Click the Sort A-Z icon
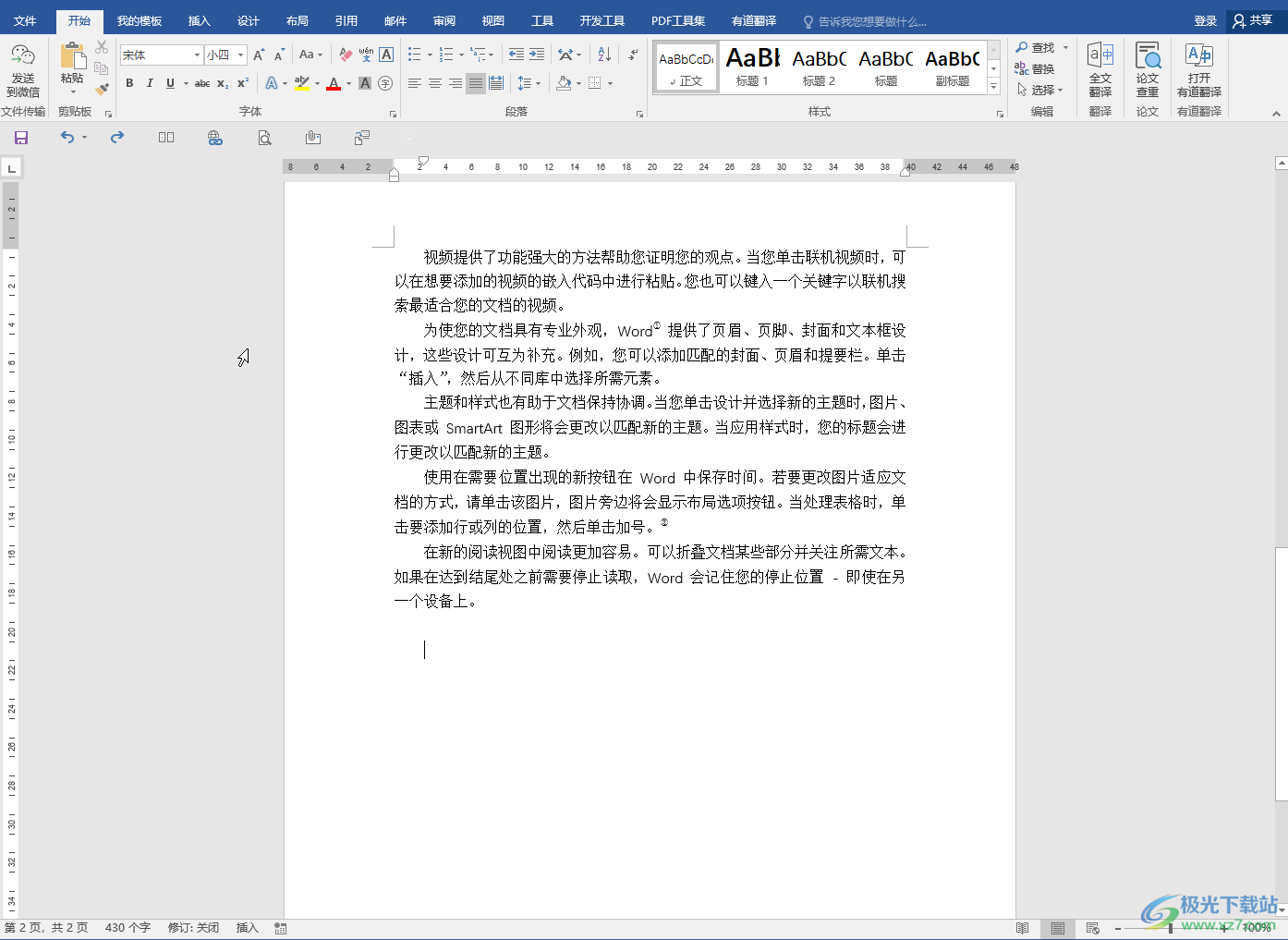This screenshot has width=1288, height=940. (604, 55)
